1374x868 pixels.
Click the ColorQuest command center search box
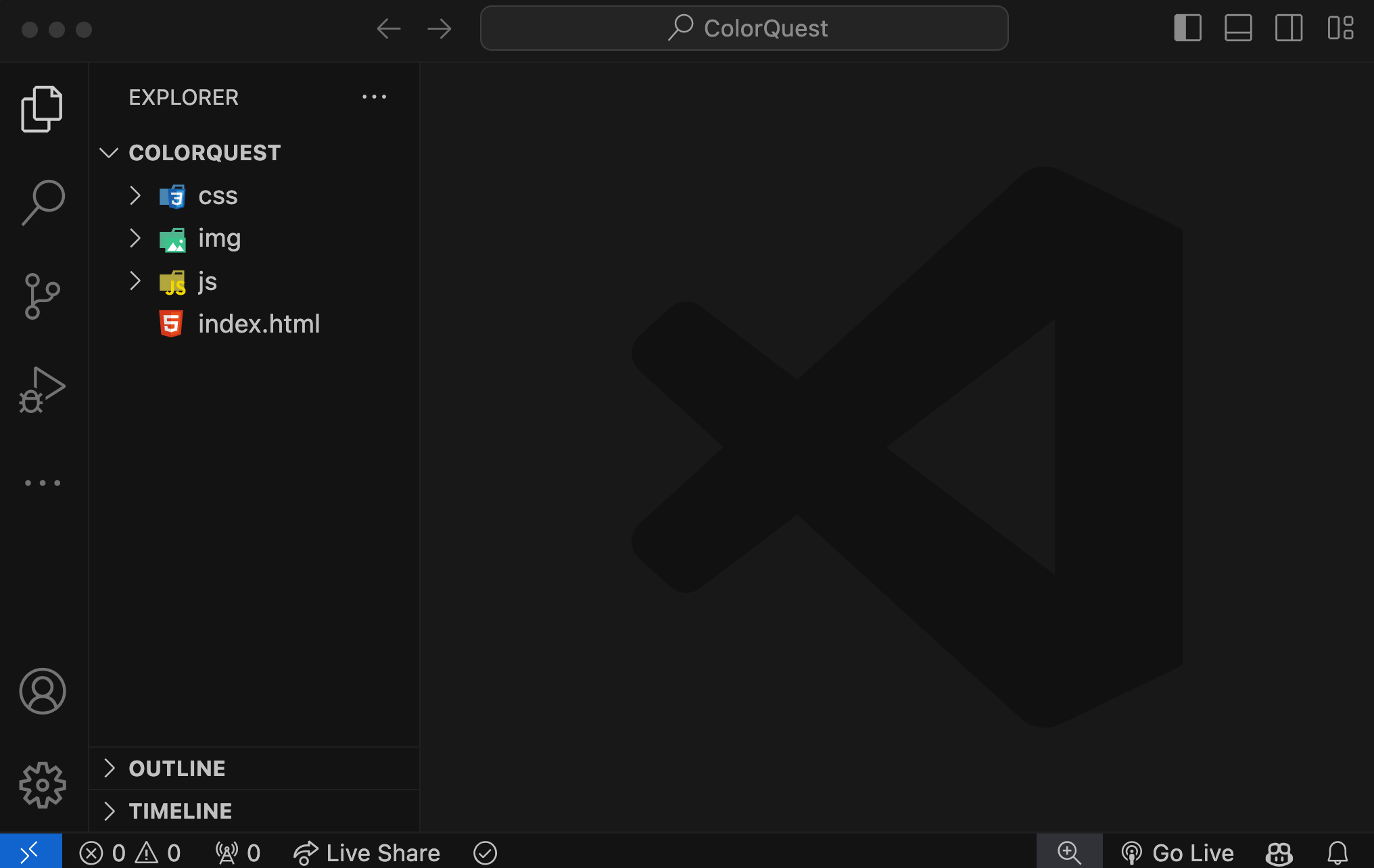pos(744,28)
